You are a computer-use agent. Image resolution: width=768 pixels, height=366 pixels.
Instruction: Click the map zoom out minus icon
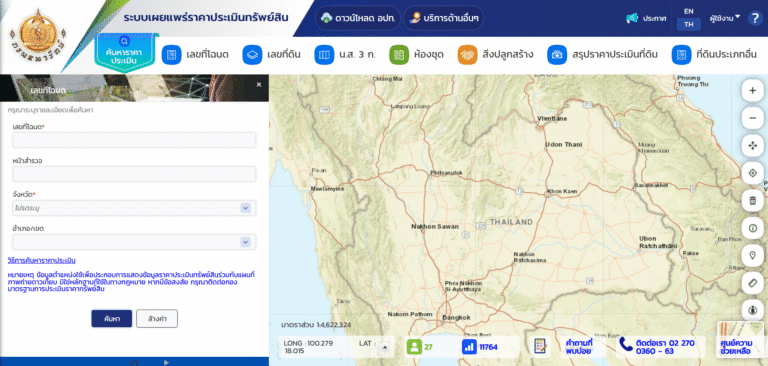click(753, 118)
